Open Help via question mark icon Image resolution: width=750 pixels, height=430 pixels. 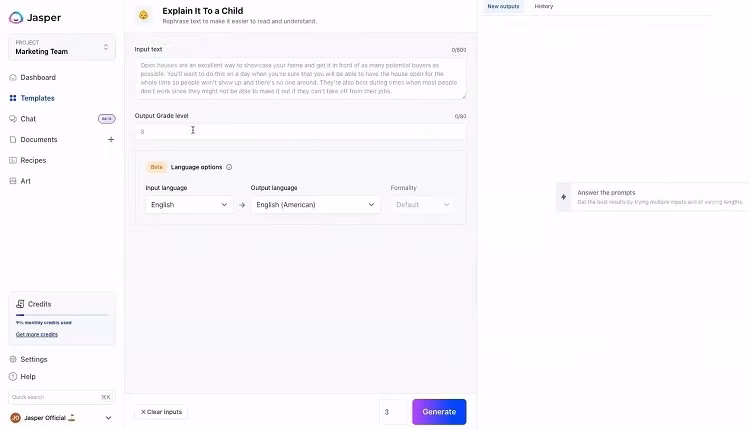[12, 376]
